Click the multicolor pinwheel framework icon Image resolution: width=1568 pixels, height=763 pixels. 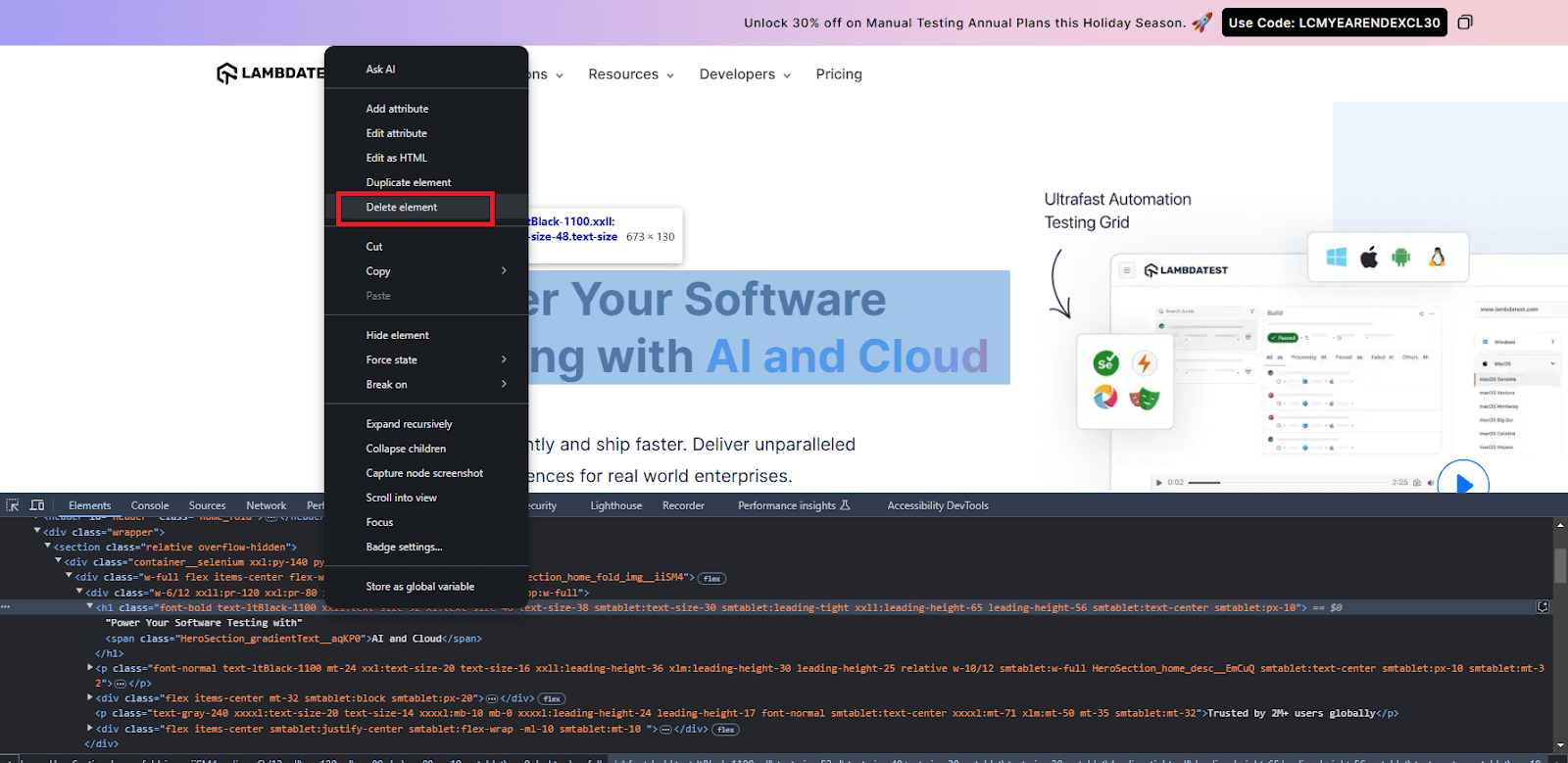click(1105, 397)
